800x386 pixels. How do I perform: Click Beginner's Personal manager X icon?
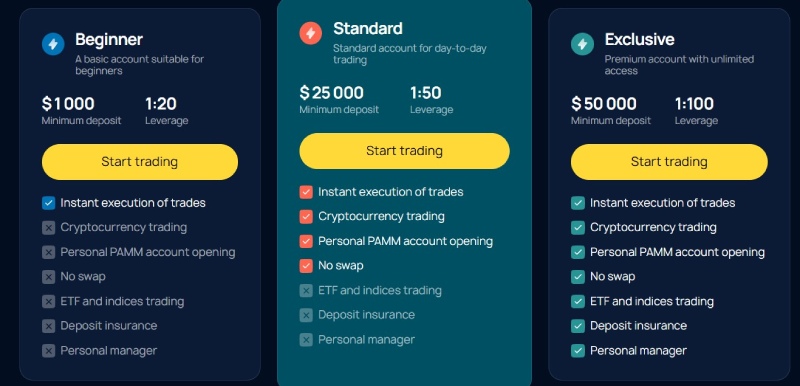coord(48,351)
